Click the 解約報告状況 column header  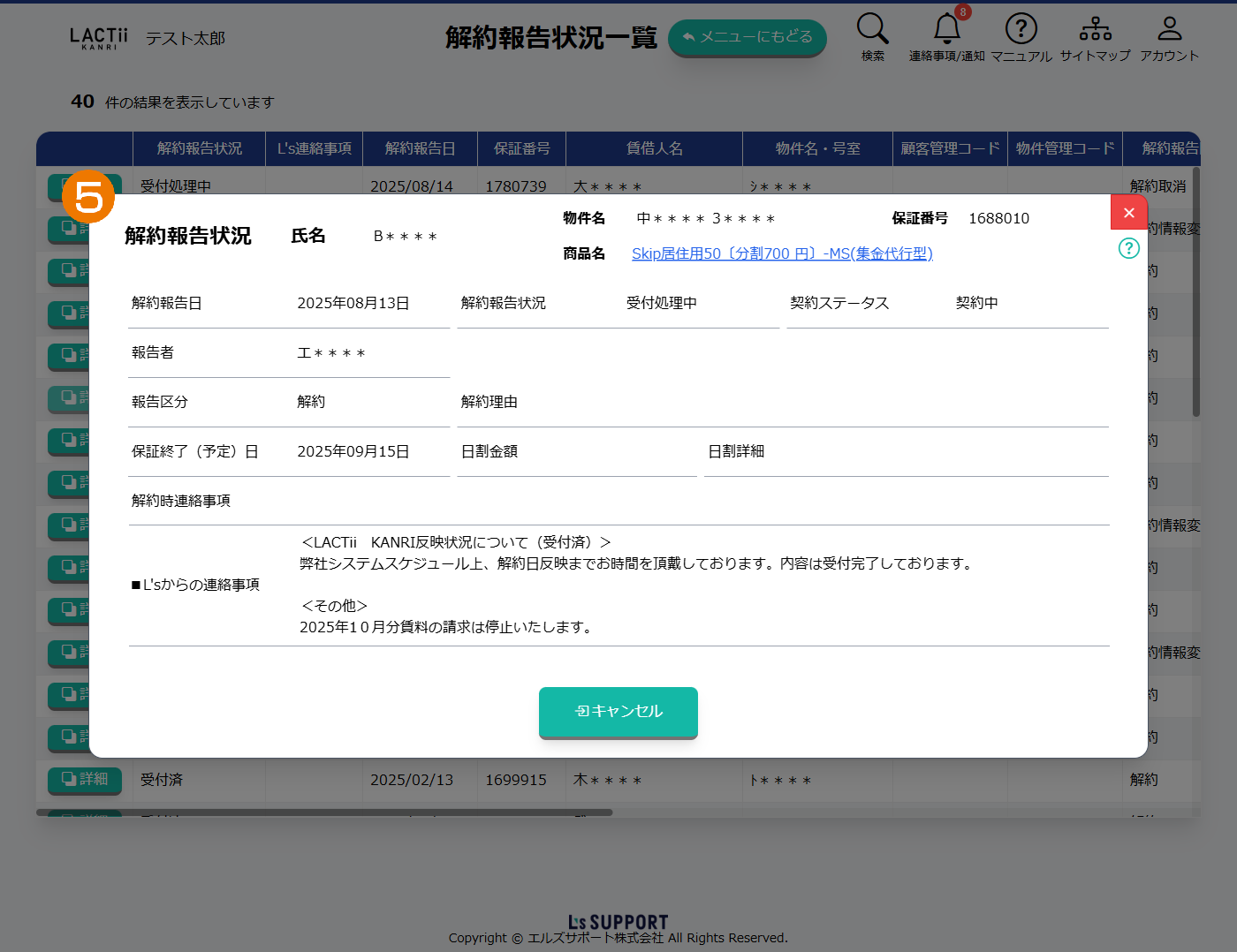coord(199,148)
